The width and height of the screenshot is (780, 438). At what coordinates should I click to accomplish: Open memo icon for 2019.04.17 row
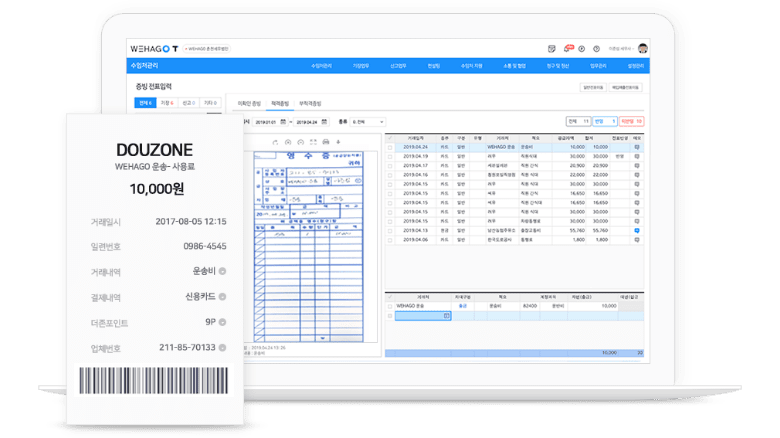point(637,166)
